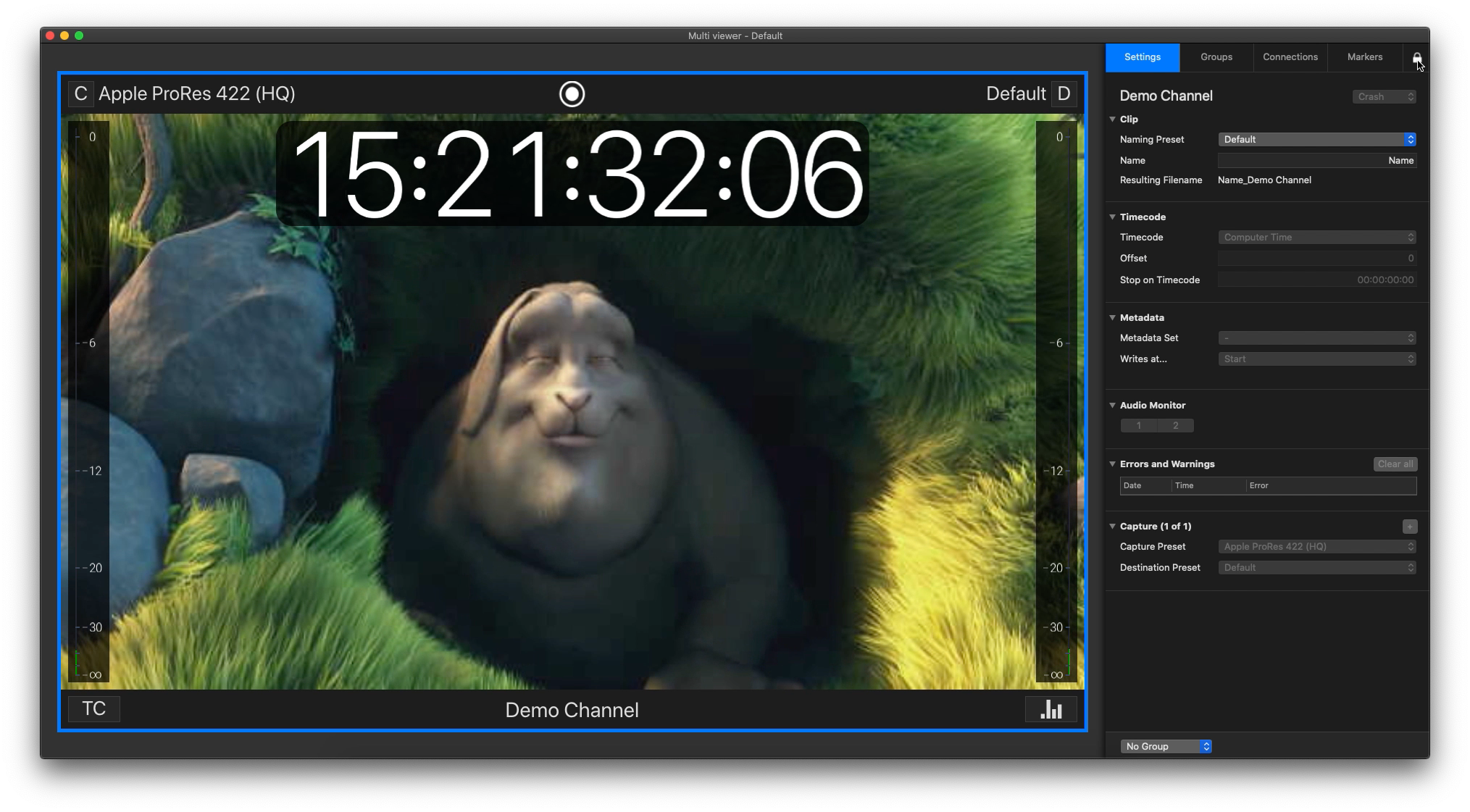Click the Name_Demo Channel resulting filename
The width and height of the screenshot is (1470, 812).
[1264, 180]
